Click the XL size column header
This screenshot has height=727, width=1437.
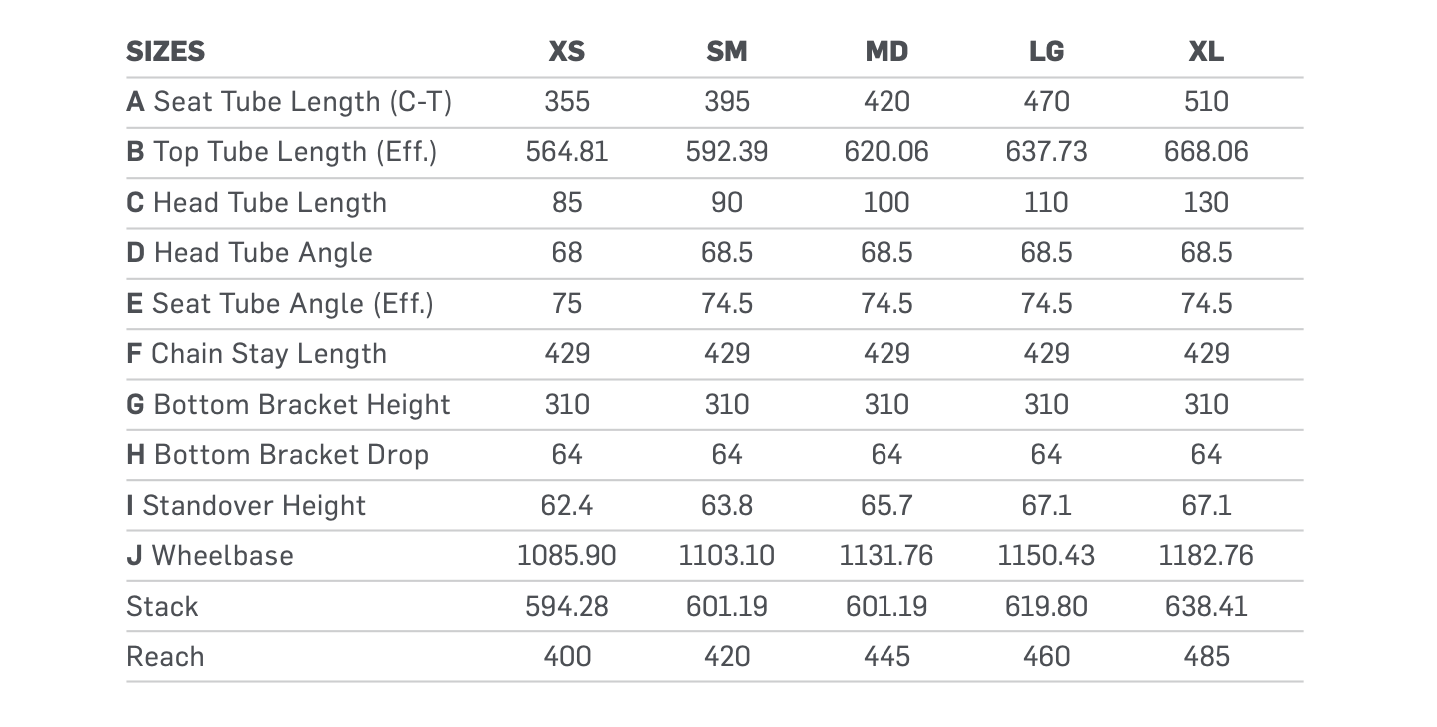coord(1206,51)
